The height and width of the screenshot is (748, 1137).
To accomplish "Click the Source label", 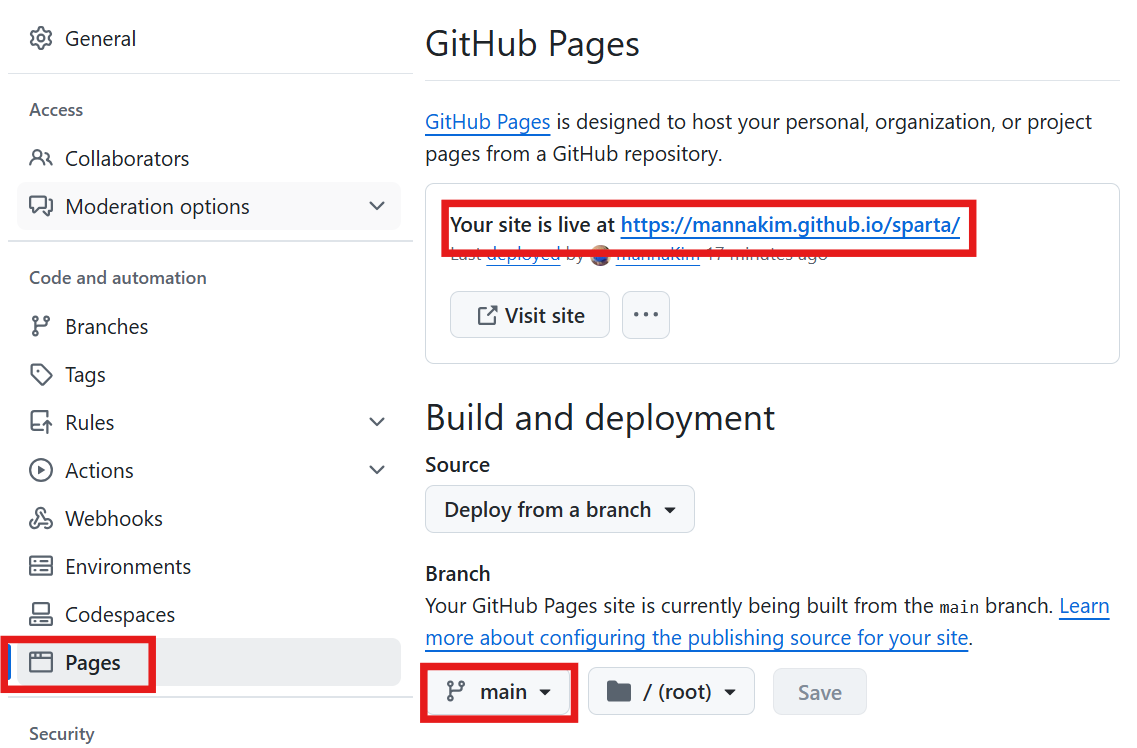I will coord(458,465).
